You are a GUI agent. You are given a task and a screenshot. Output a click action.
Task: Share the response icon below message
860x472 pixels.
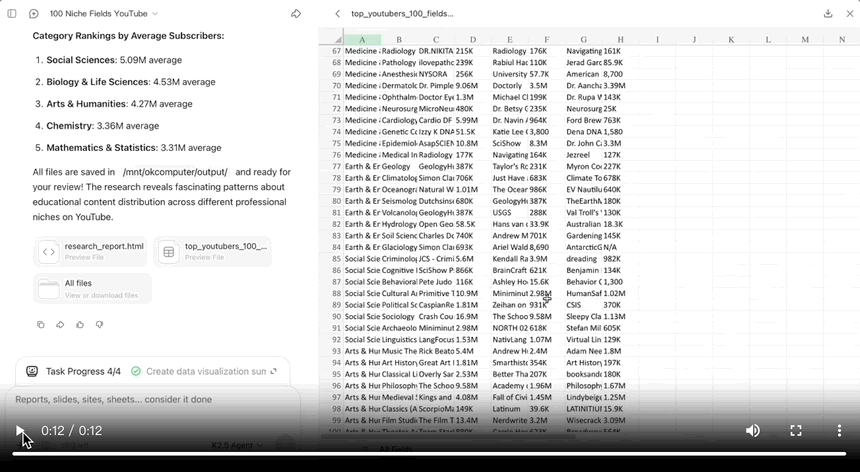tap(60, 325)
